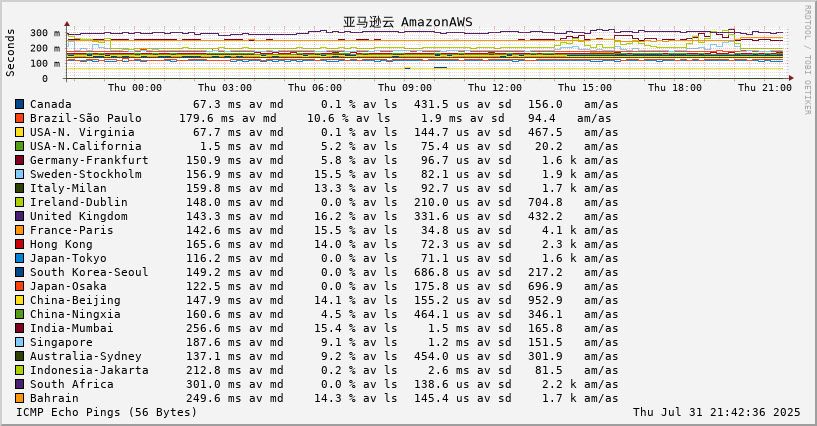Click the 'Bahrain' legend name
This screenshot has height=426, width=817.
(x=54, y=398)
